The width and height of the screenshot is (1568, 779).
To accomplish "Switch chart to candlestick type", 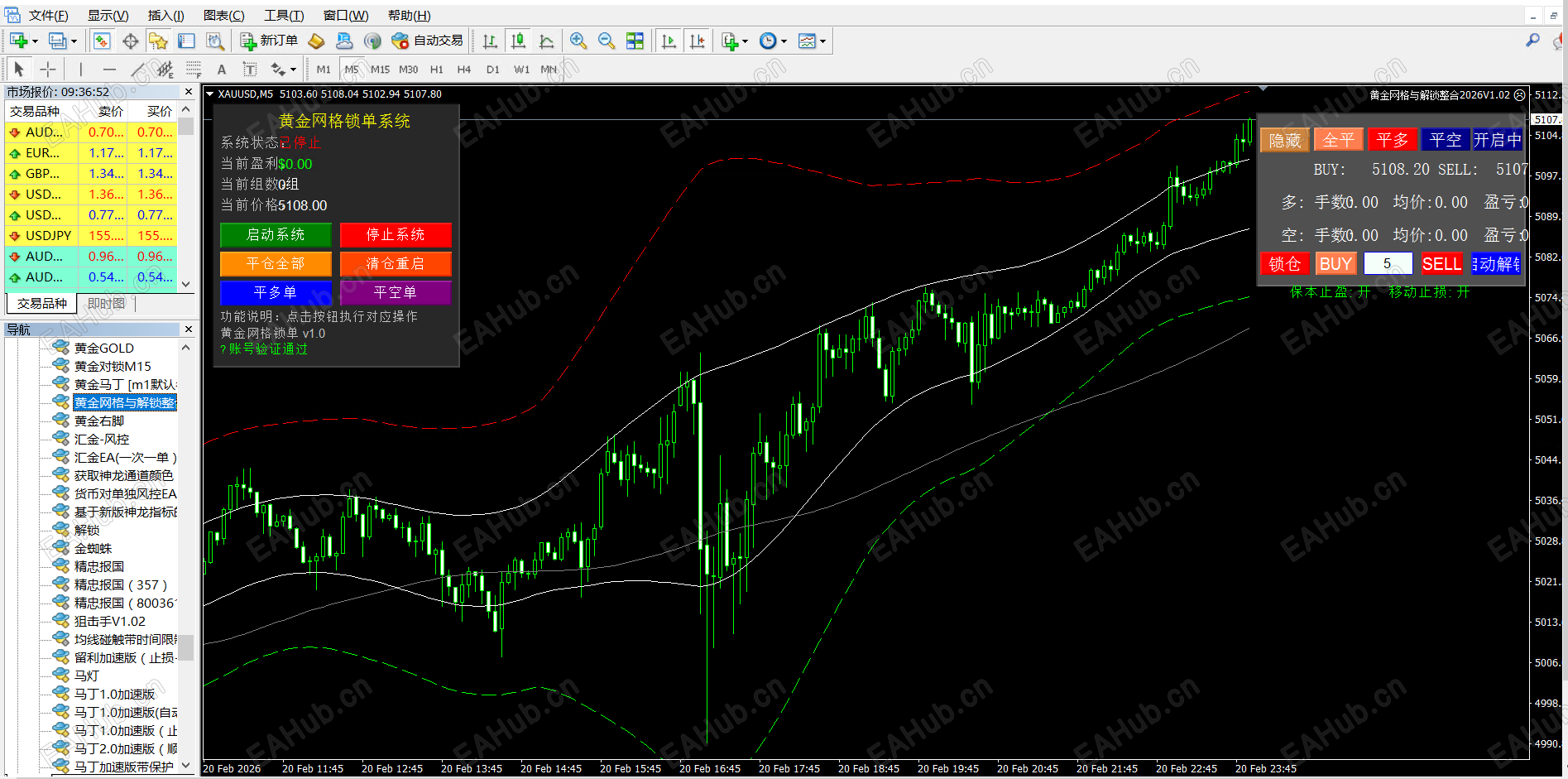I will click(x=518, y=41).
